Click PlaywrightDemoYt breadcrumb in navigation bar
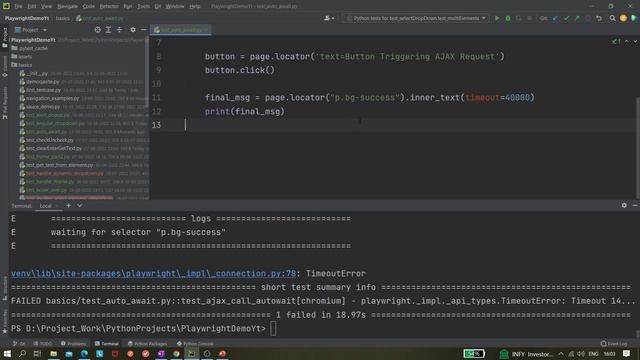This screenshot has width=640, height=360. (27, 18)
